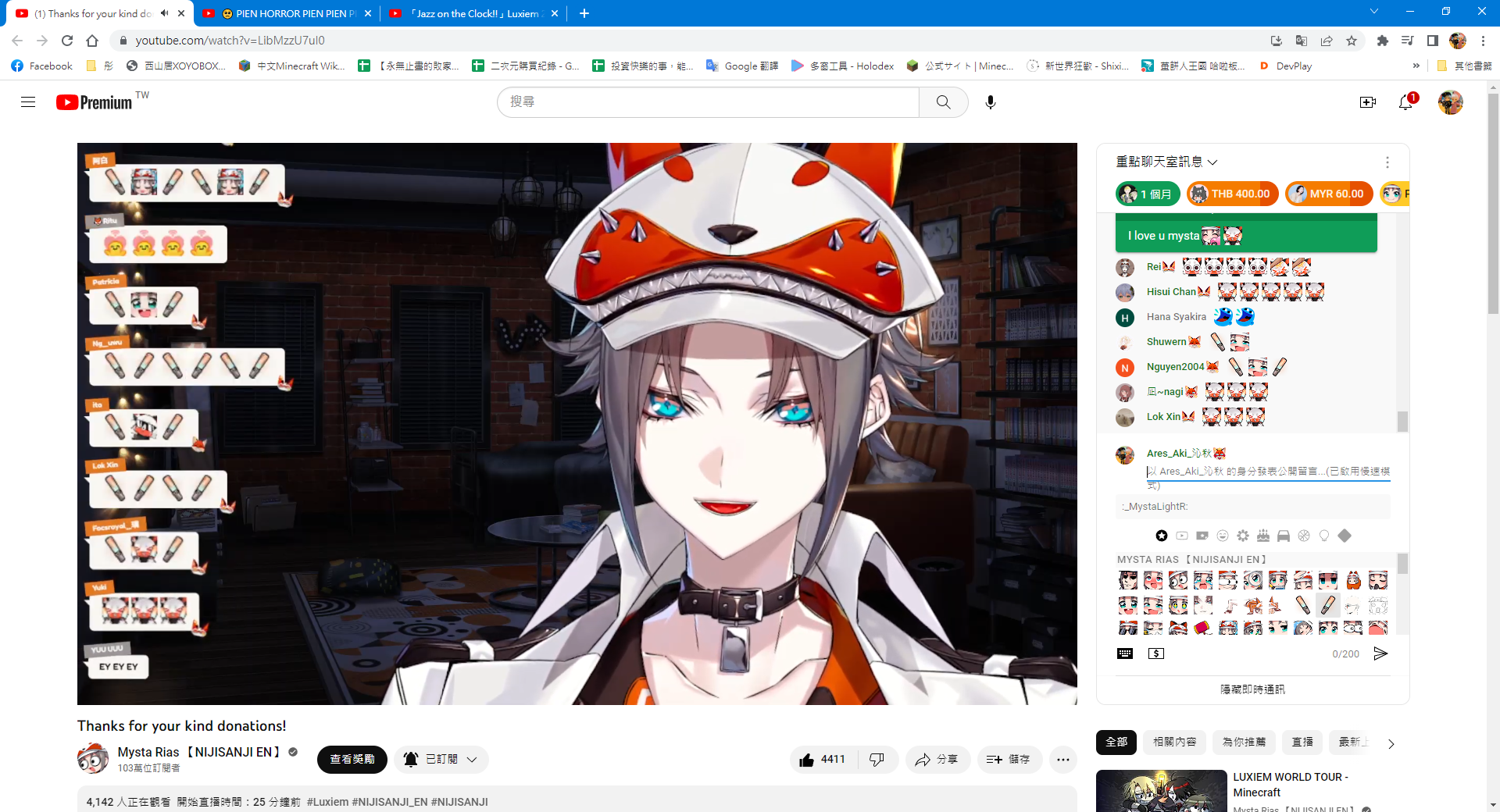Toggle subscription bell 已訂閱 button
1500x812 pixels.
pos(441,760)
